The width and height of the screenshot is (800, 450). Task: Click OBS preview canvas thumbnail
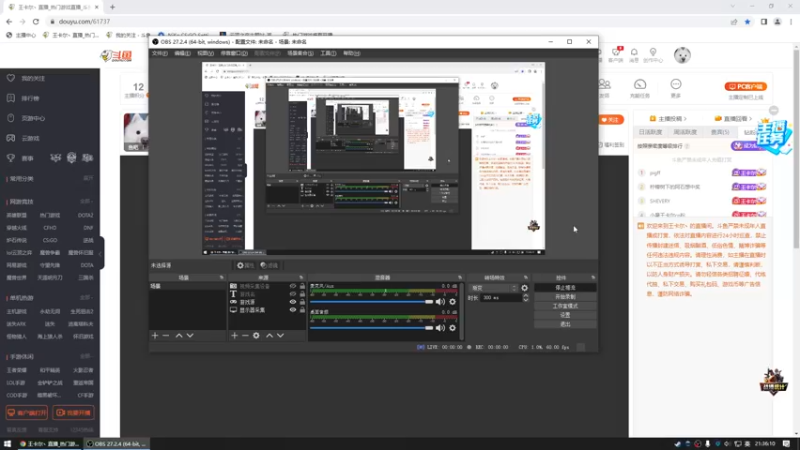pyautogui.click(x=373, y=159)
